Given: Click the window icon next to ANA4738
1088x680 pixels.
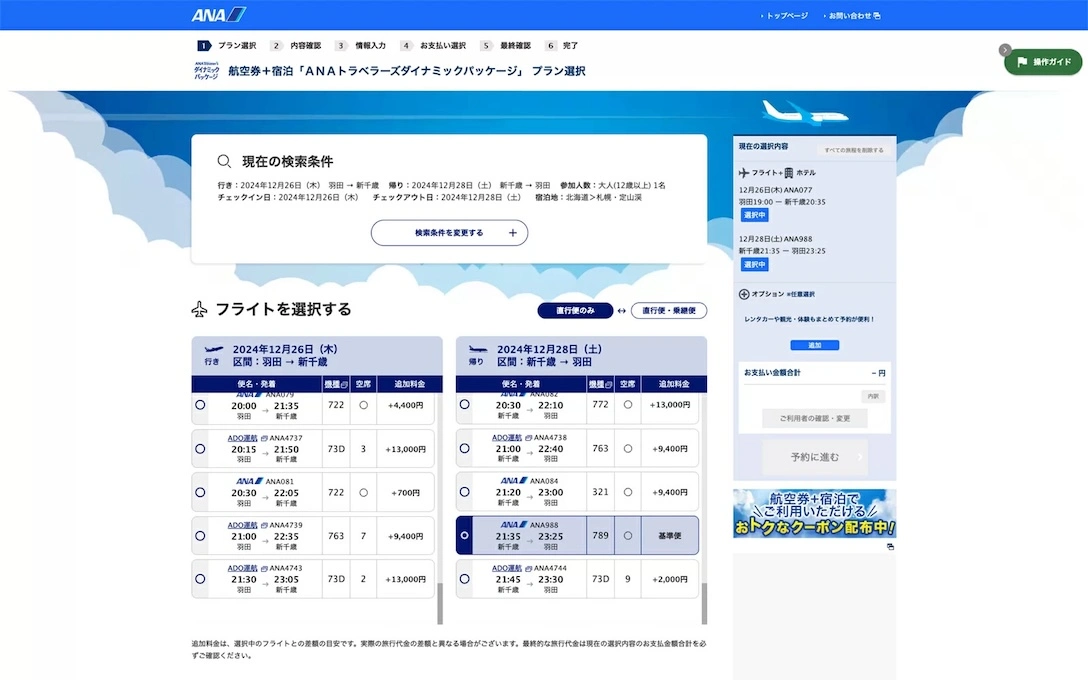Looking at the screenshot, I should coord(528,438).
